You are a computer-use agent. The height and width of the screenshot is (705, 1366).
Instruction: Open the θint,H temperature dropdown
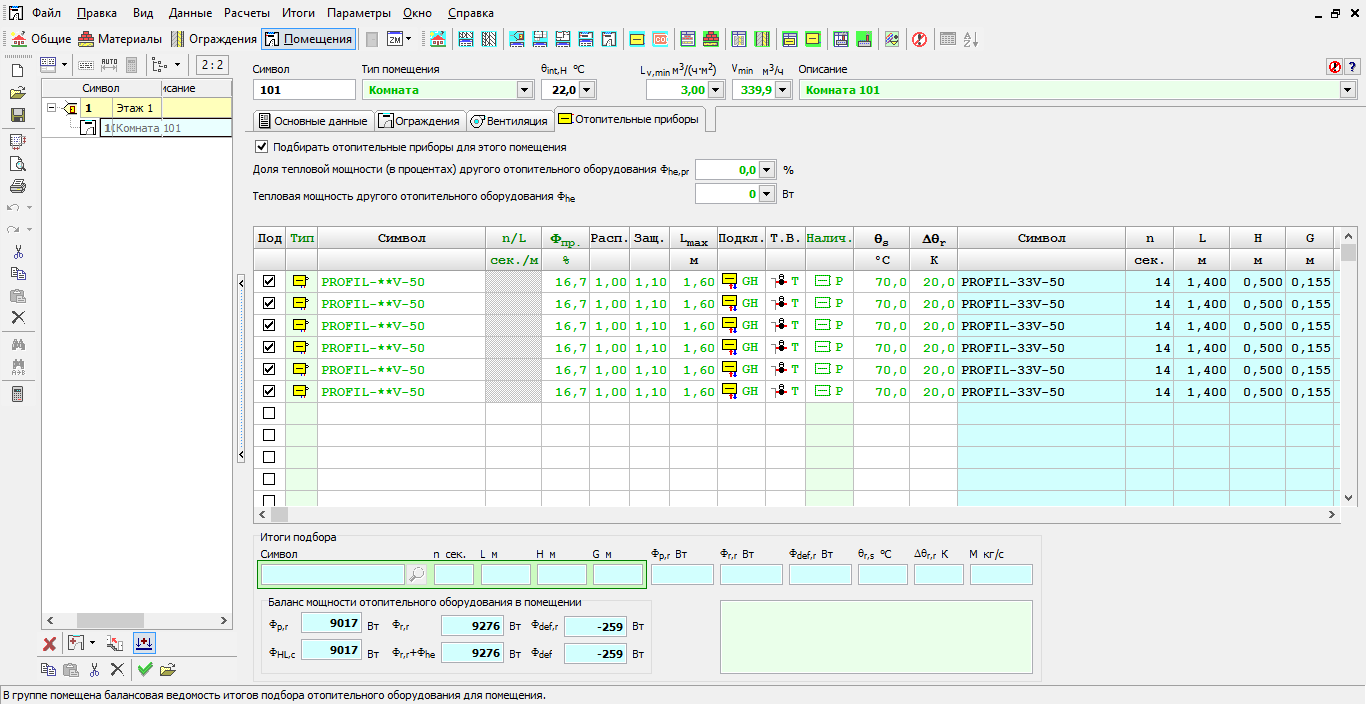point(587,90)
